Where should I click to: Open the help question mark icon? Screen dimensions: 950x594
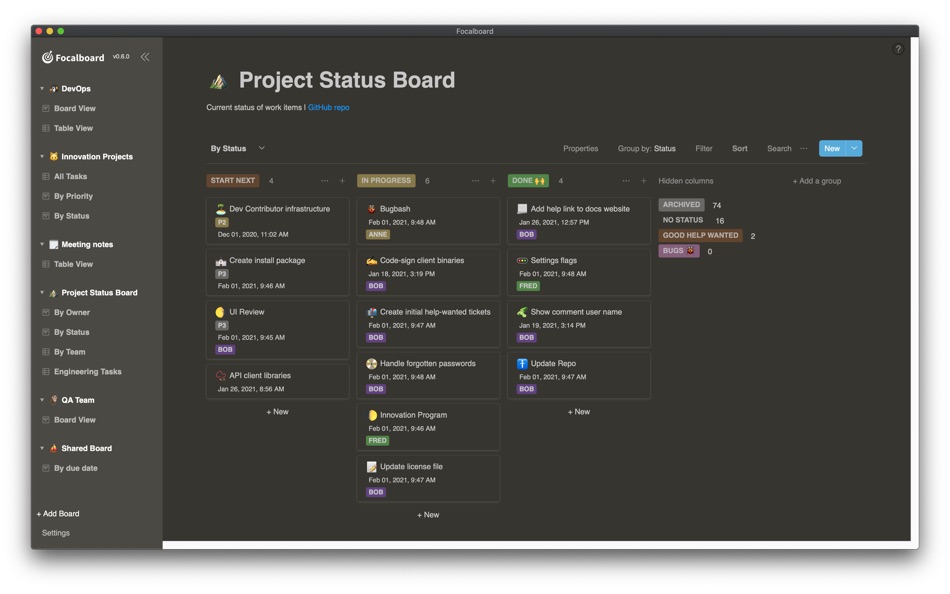[x=897, y=47]
